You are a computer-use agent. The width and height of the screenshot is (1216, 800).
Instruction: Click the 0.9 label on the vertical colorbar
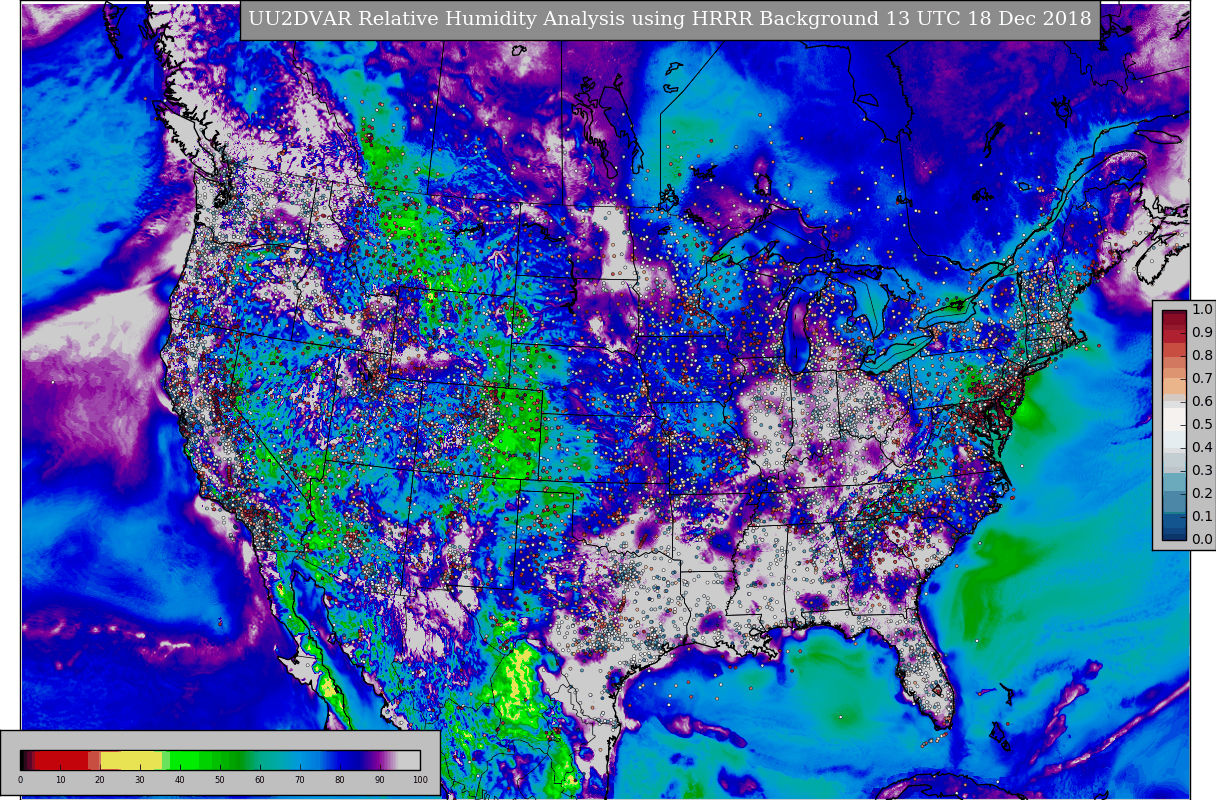coord(1202,333)
